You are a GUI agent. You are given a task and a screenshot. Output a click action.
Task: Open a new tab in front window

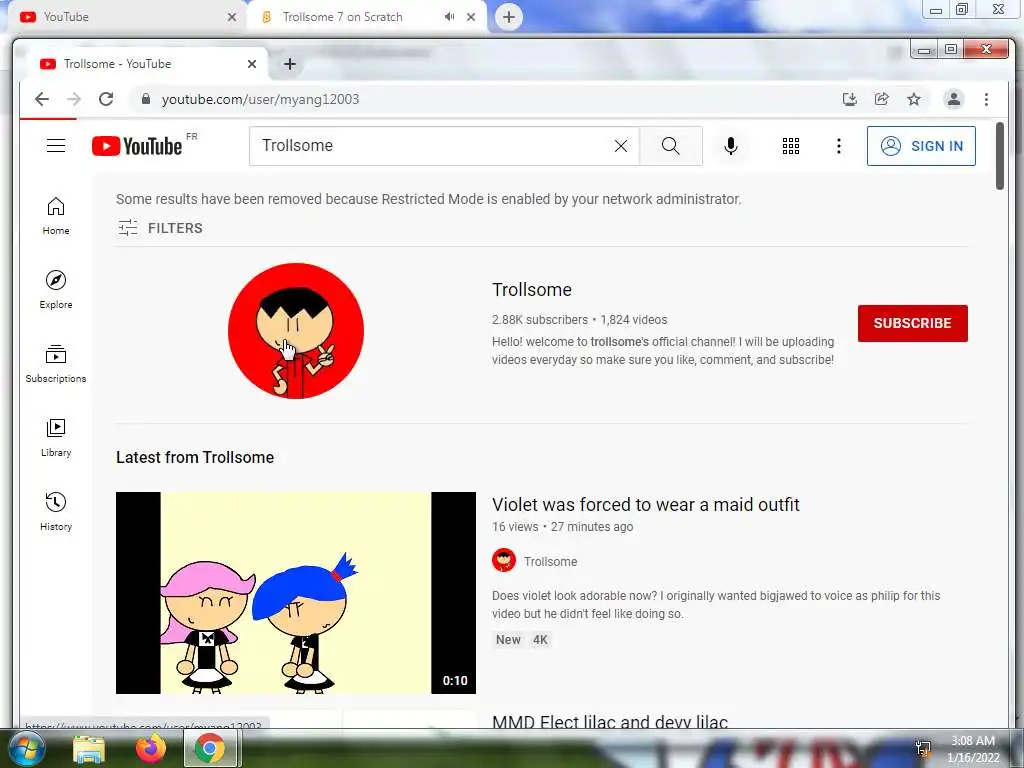(x=290, y=64)
